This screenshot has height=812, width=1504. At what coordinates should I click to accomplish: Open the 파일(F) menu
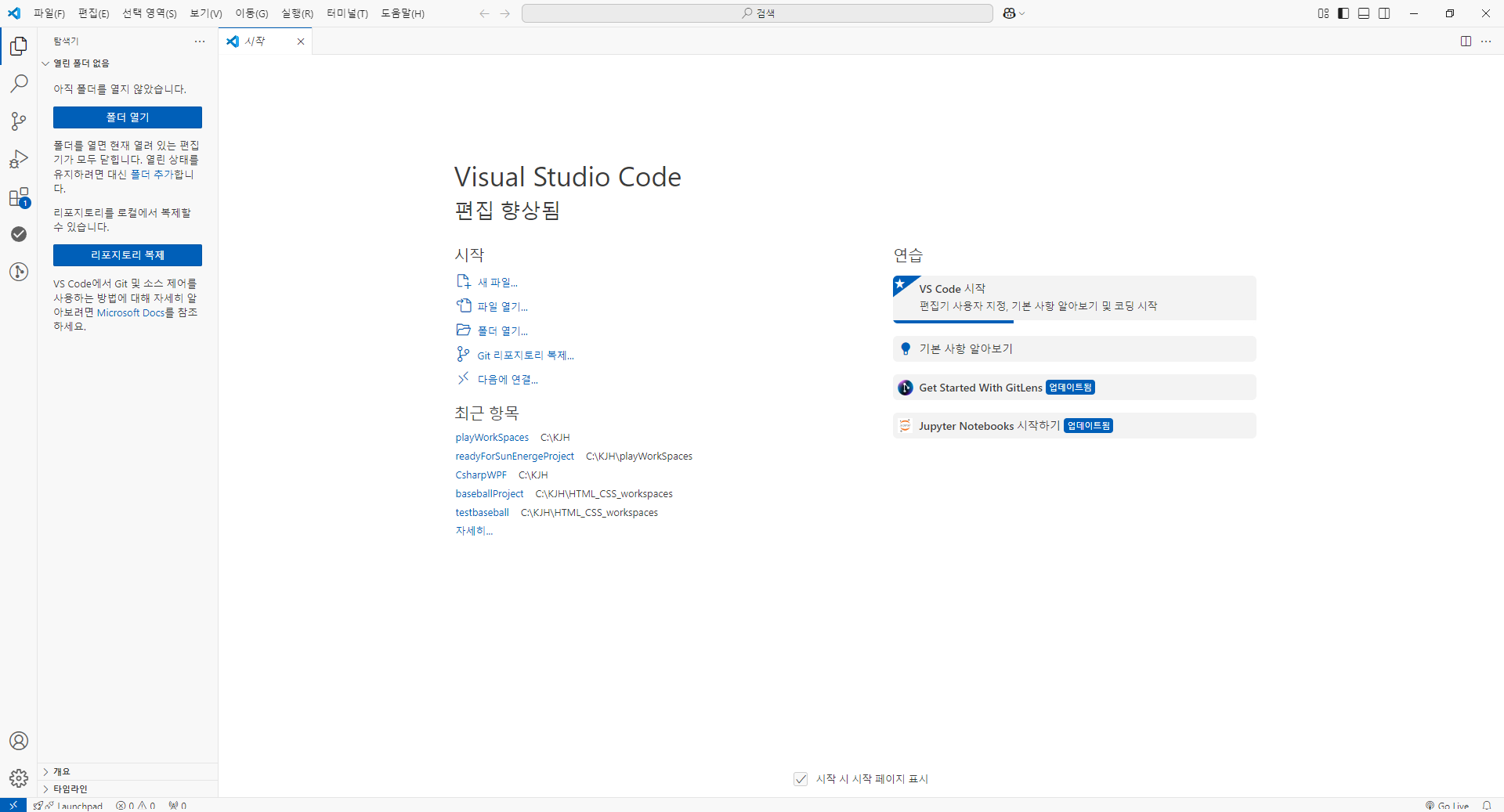[49, 13]
